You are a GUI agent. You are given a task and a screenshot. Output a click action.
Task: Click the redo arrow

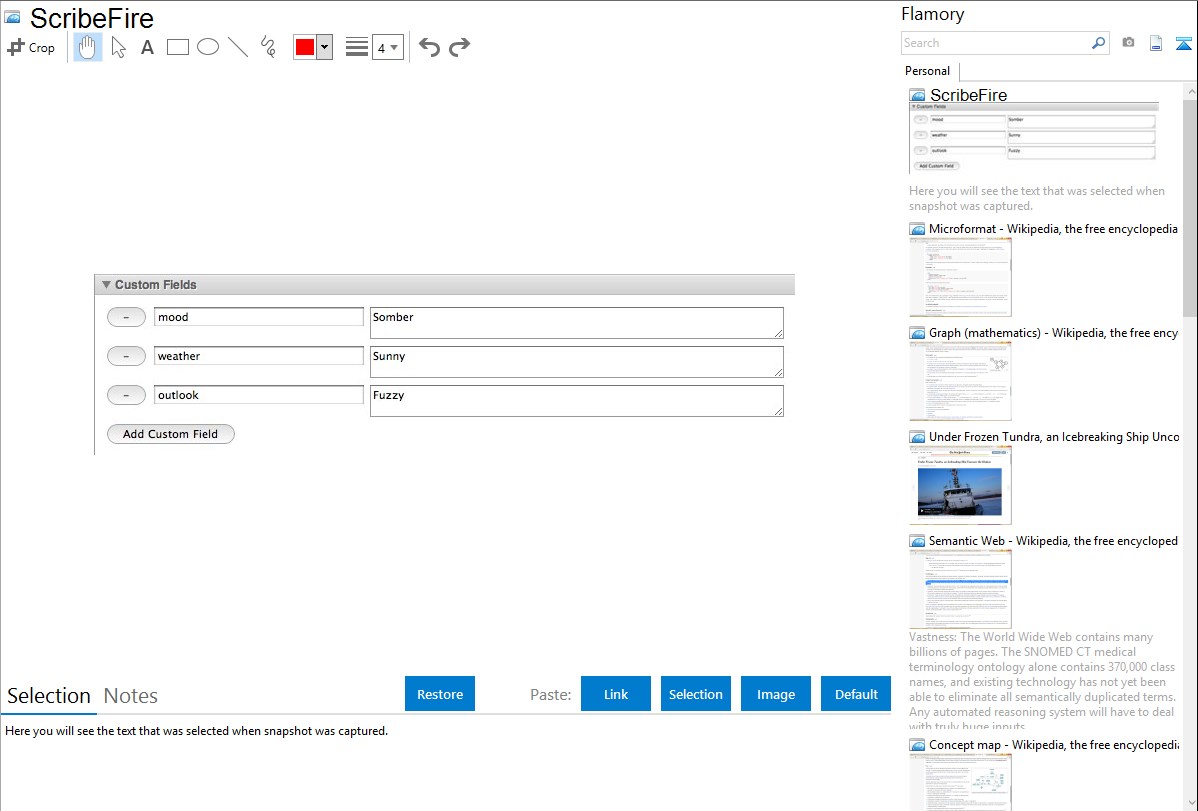pos(460,47)
